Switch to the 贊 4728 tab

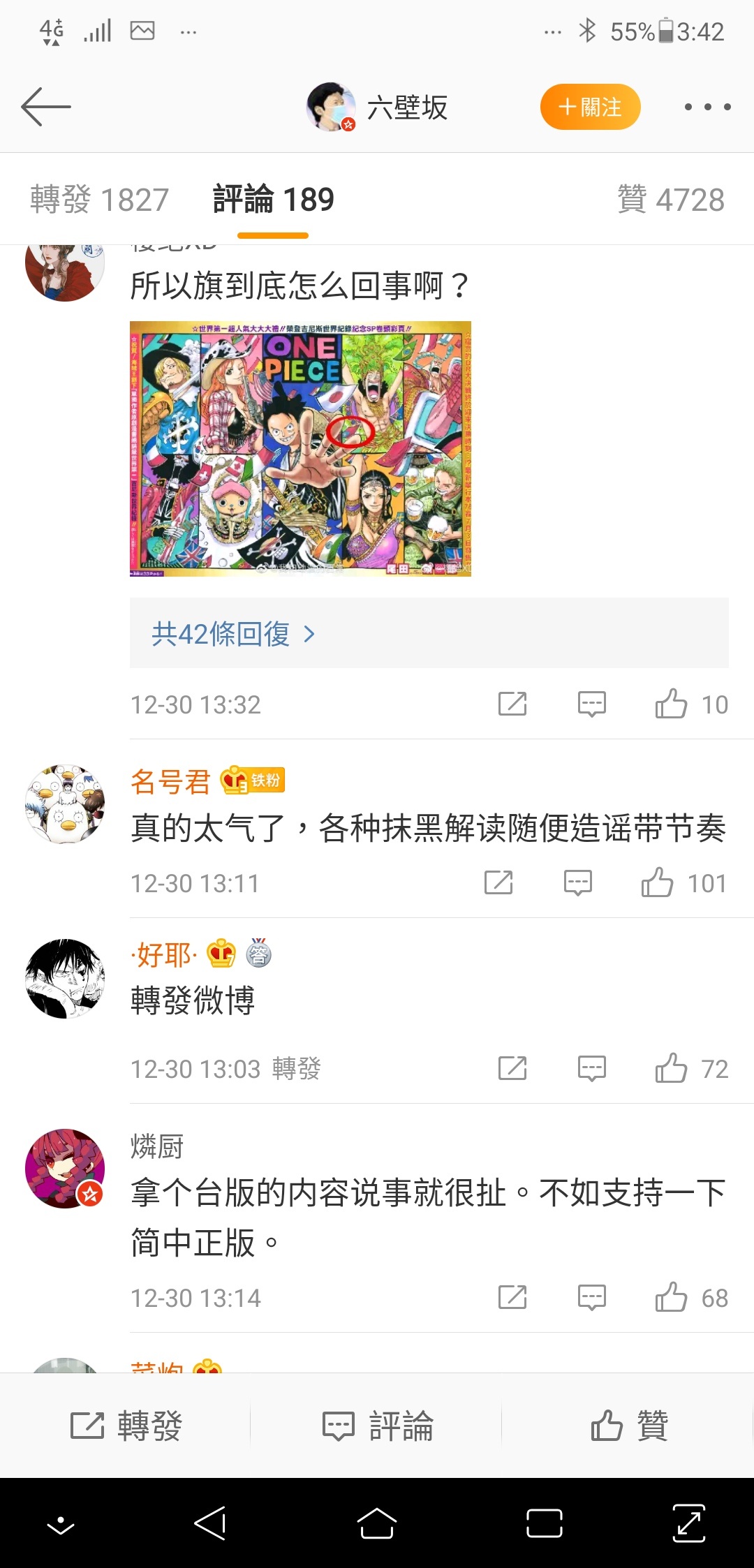[671, 200]
